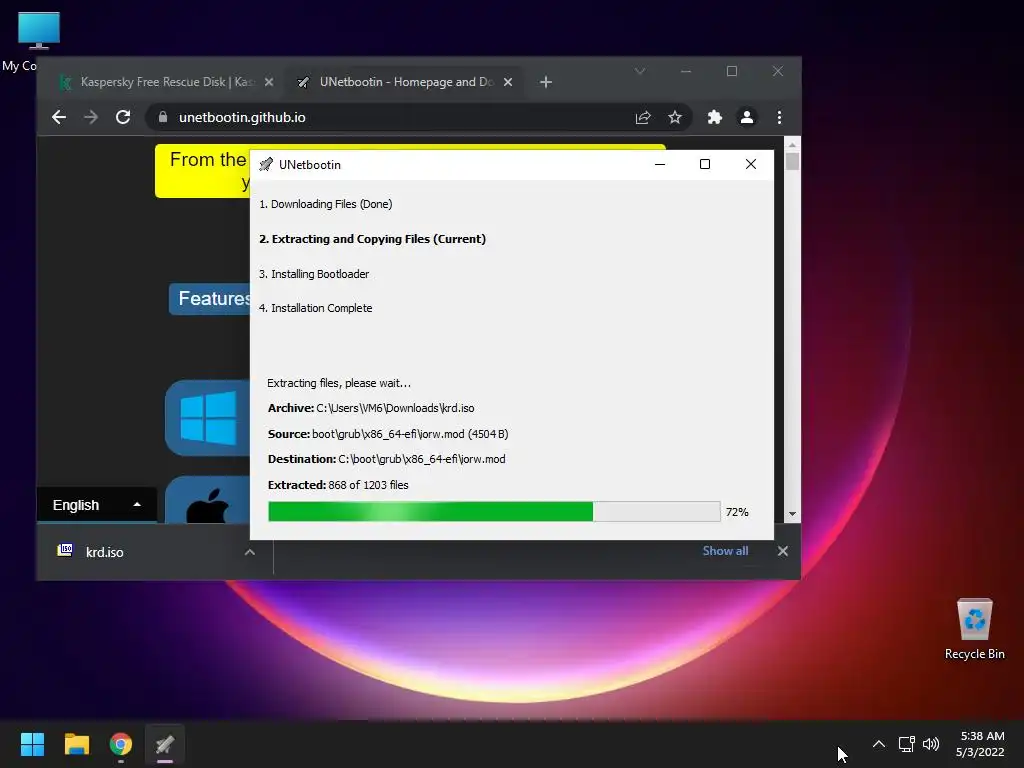Share this page icon in address bar
Screen dimensions: 1024x768
pyautogui.click(x=643, y=118)
